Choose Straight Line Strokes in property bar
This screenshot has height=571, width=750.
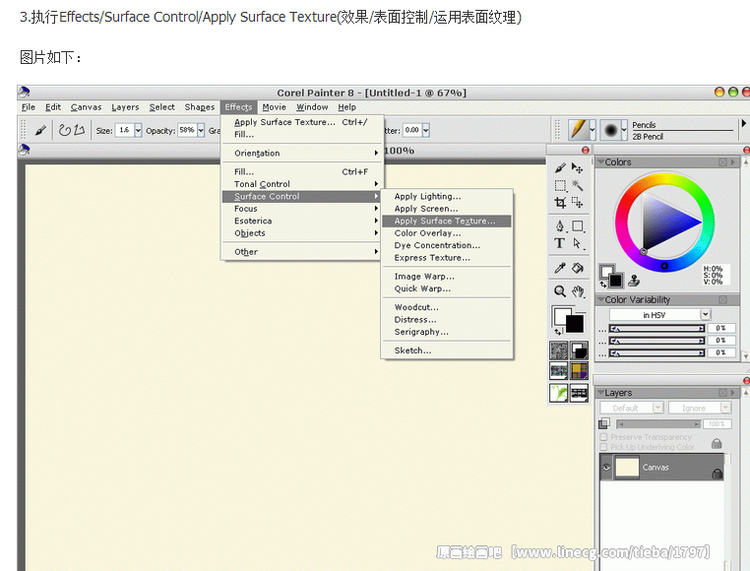79,130
